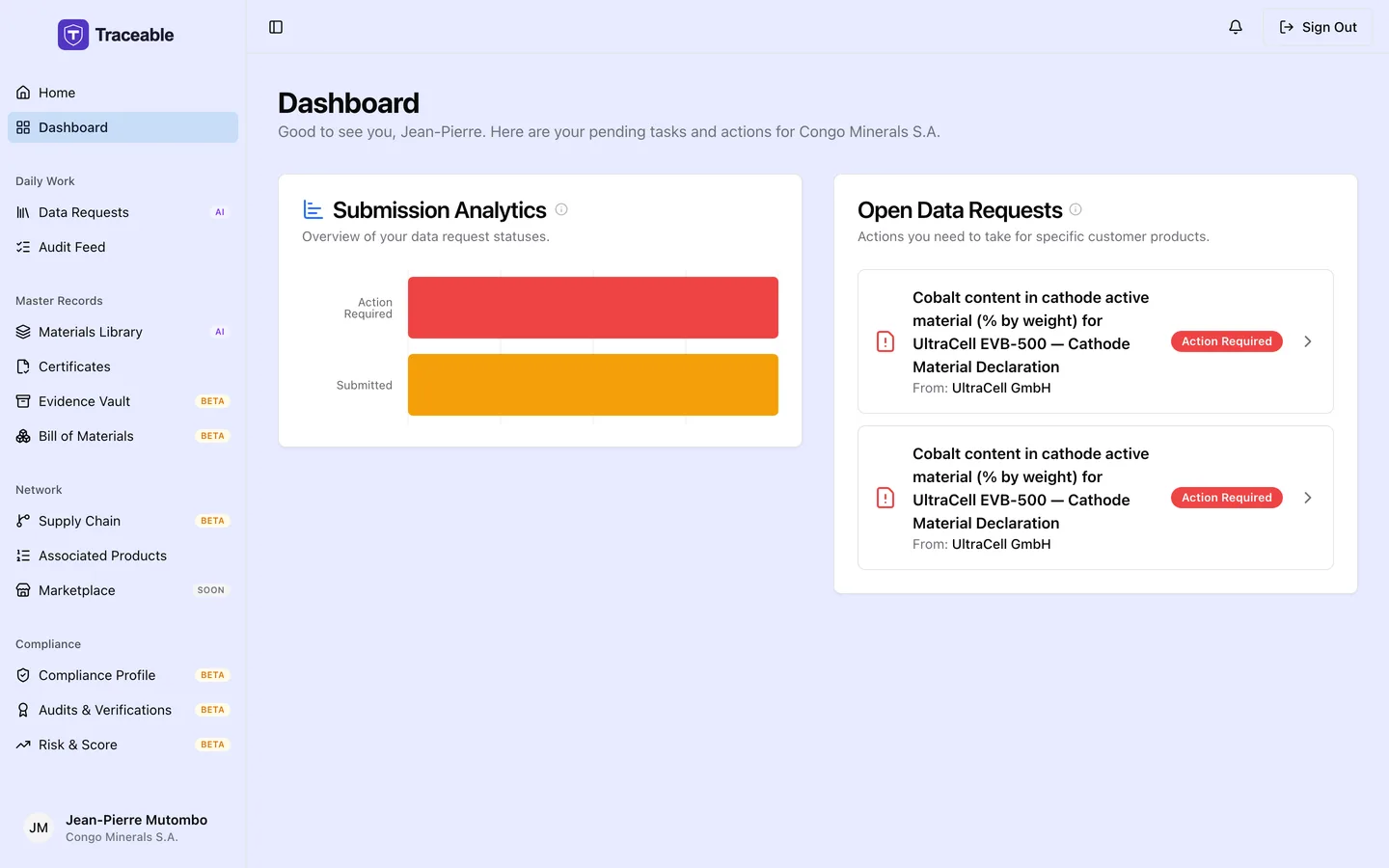Click the Action Required chart axis label
Screen dimensions: 1389x868
[x=368, y=308]
